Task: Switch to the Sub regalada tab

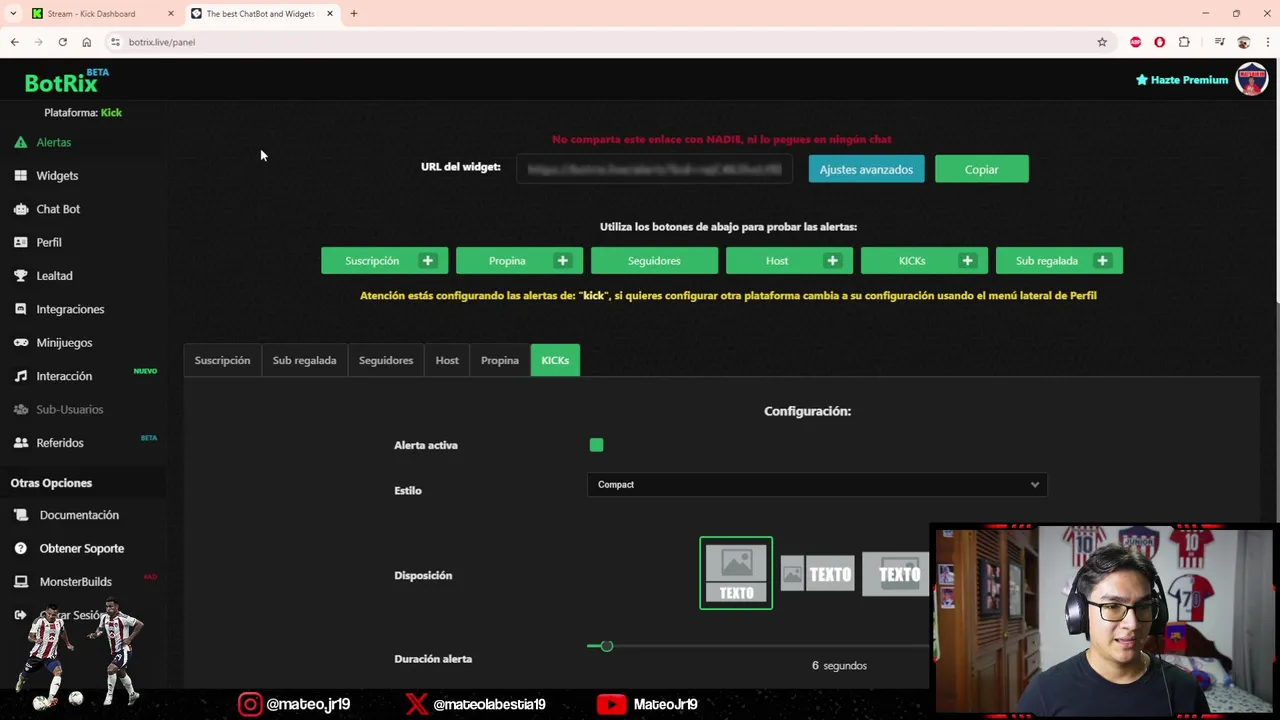Action: coord(304,360)
